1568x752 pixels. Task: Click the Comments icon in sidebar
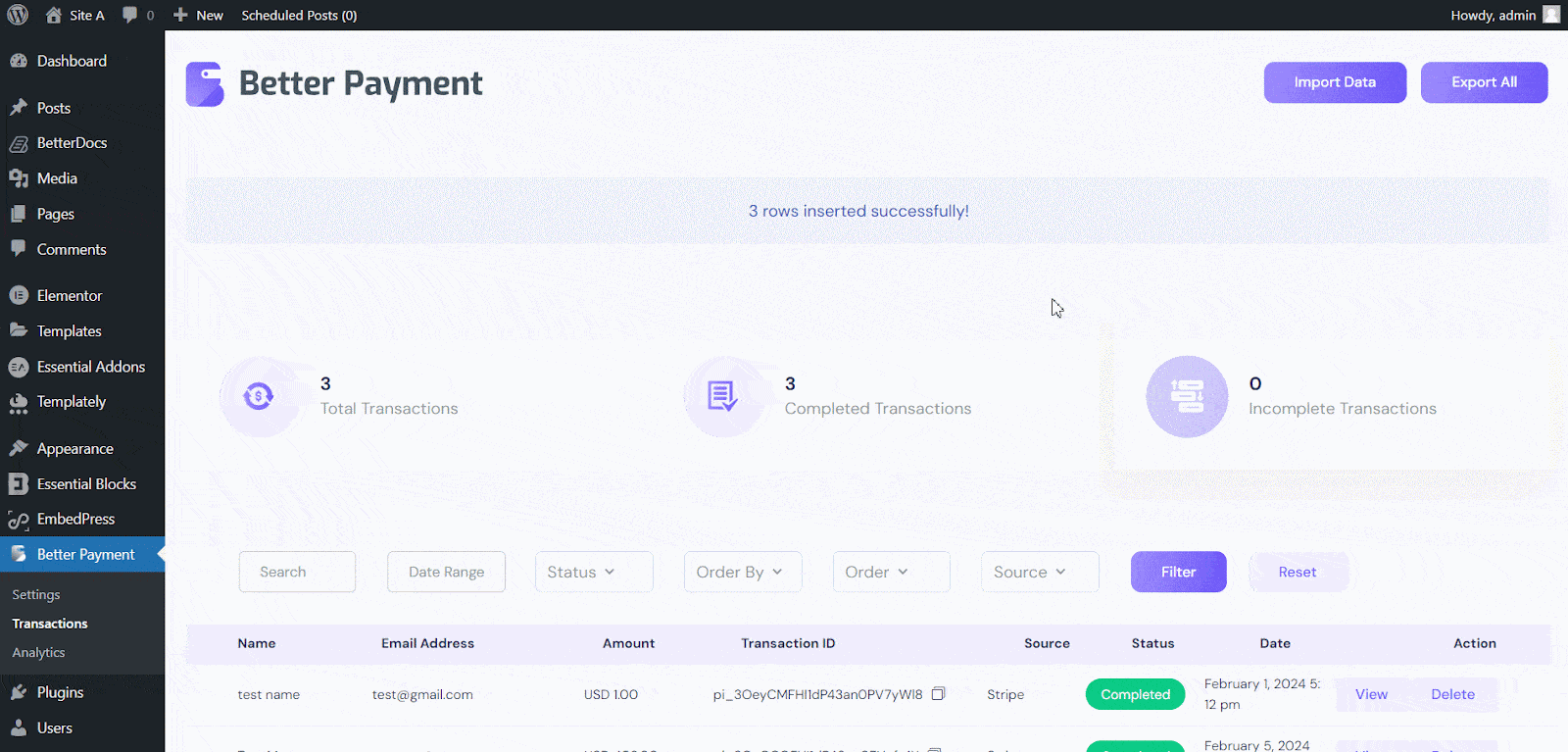pyautogui.click(x=19, y=249)
